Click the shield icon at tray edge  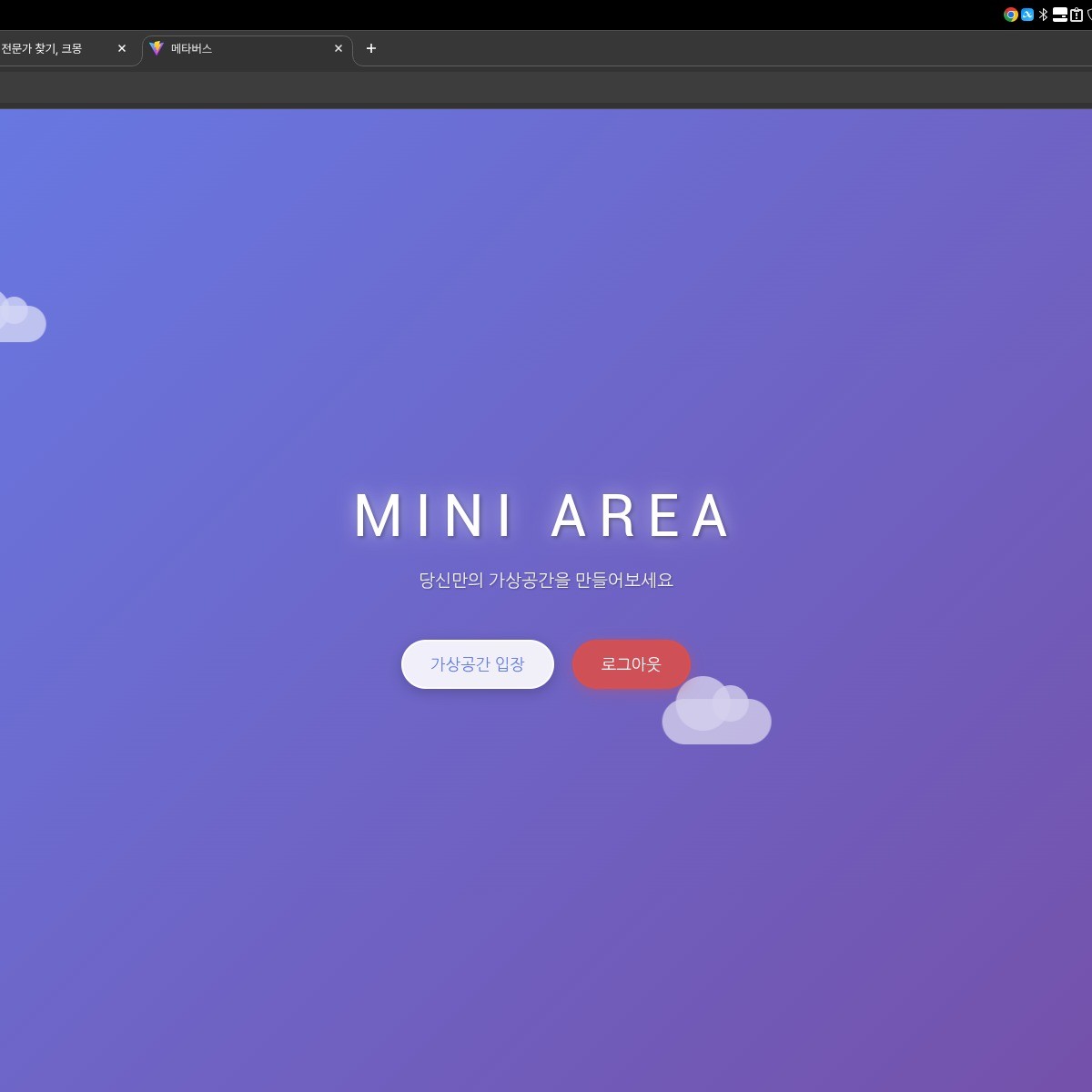1089,15
